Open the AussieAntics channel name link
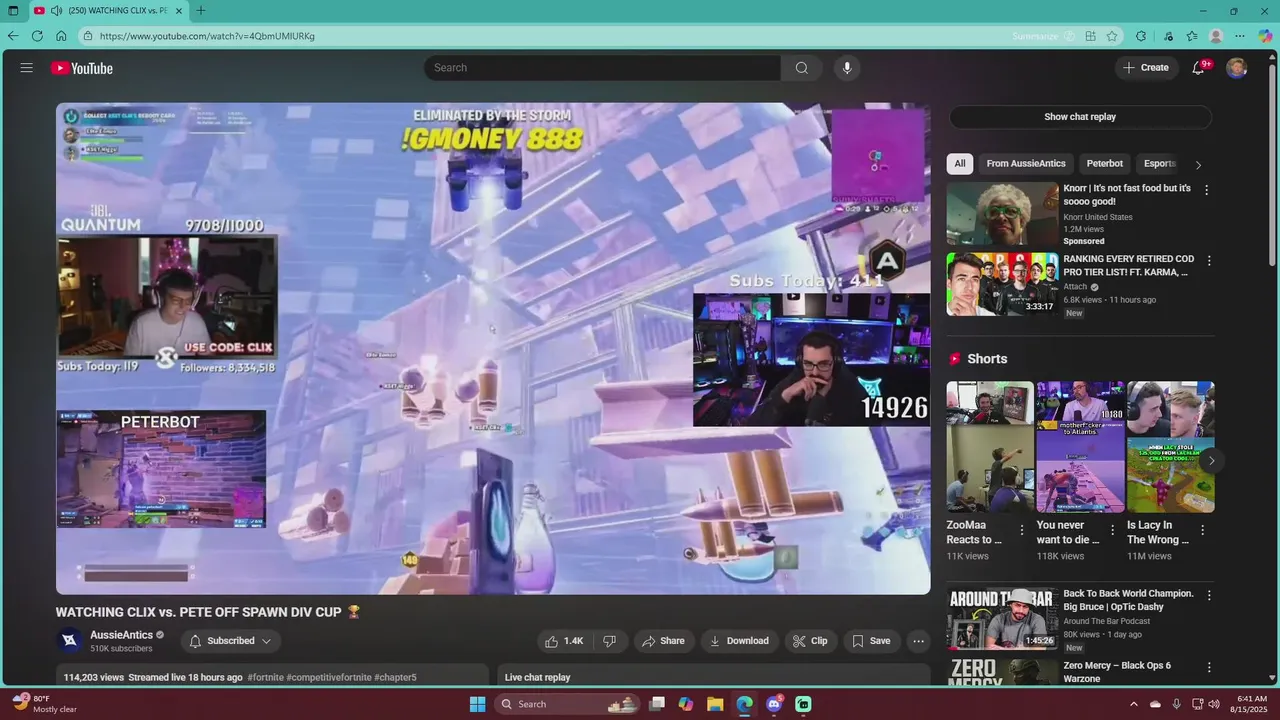1280x720 pixels. click(121, 635)
